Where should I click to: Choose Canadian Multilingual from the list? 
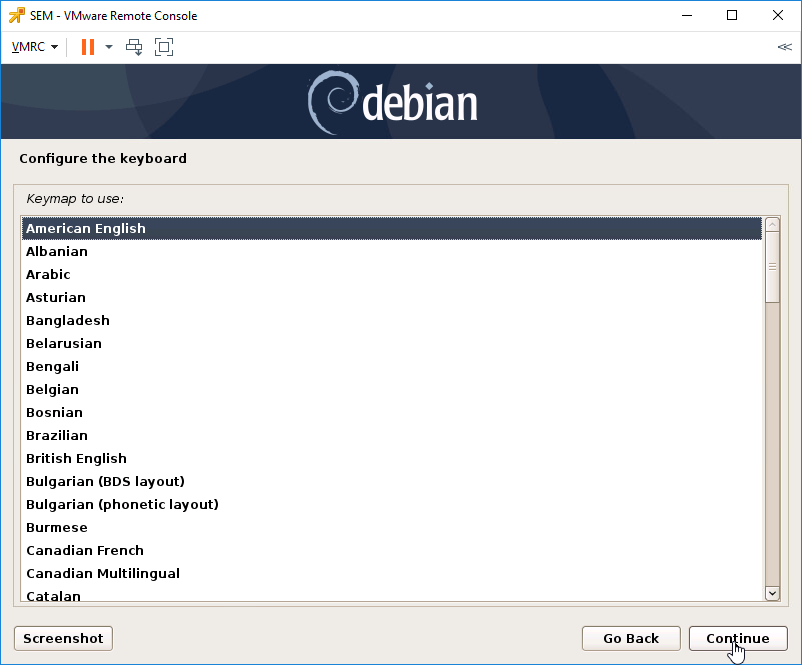pyautogui.click(x=392, y=573)
